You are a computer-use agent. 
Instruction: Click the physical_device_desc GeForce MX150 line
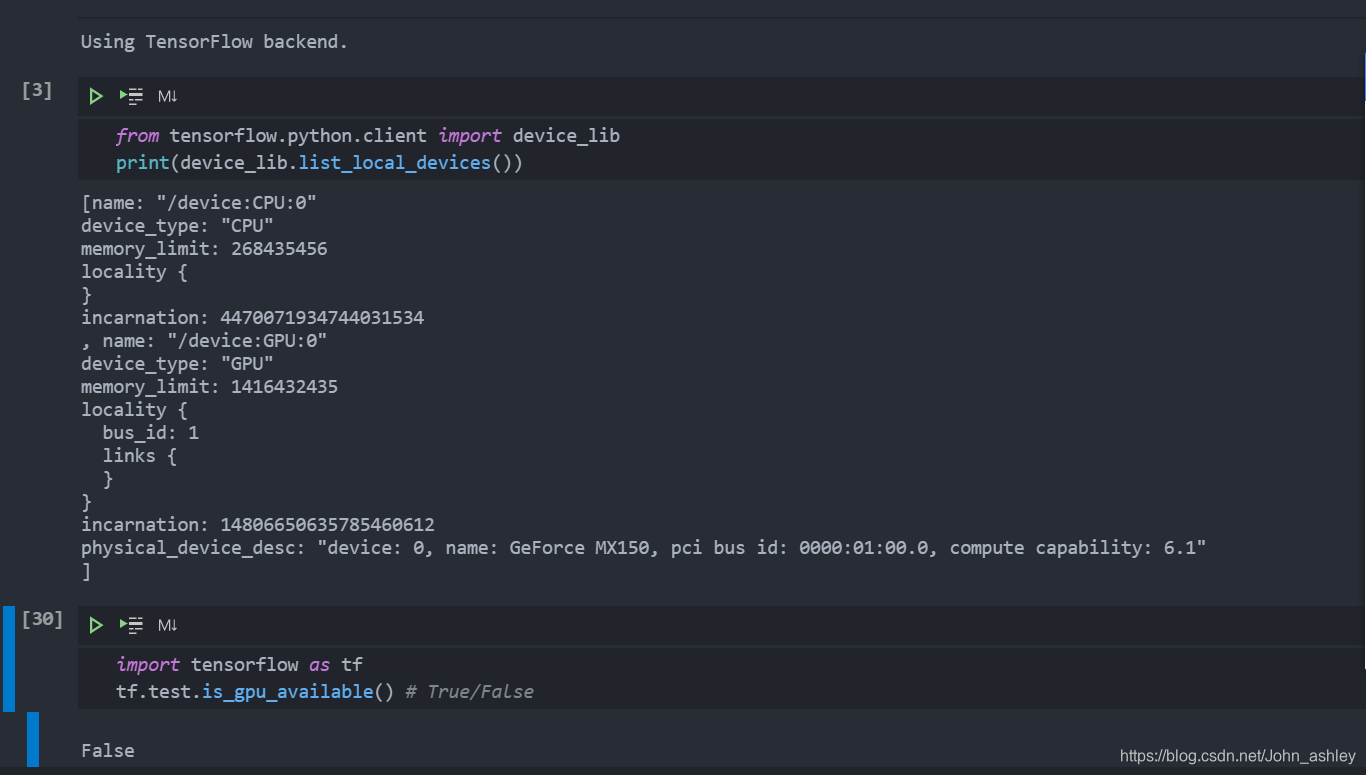coord(644,547)
